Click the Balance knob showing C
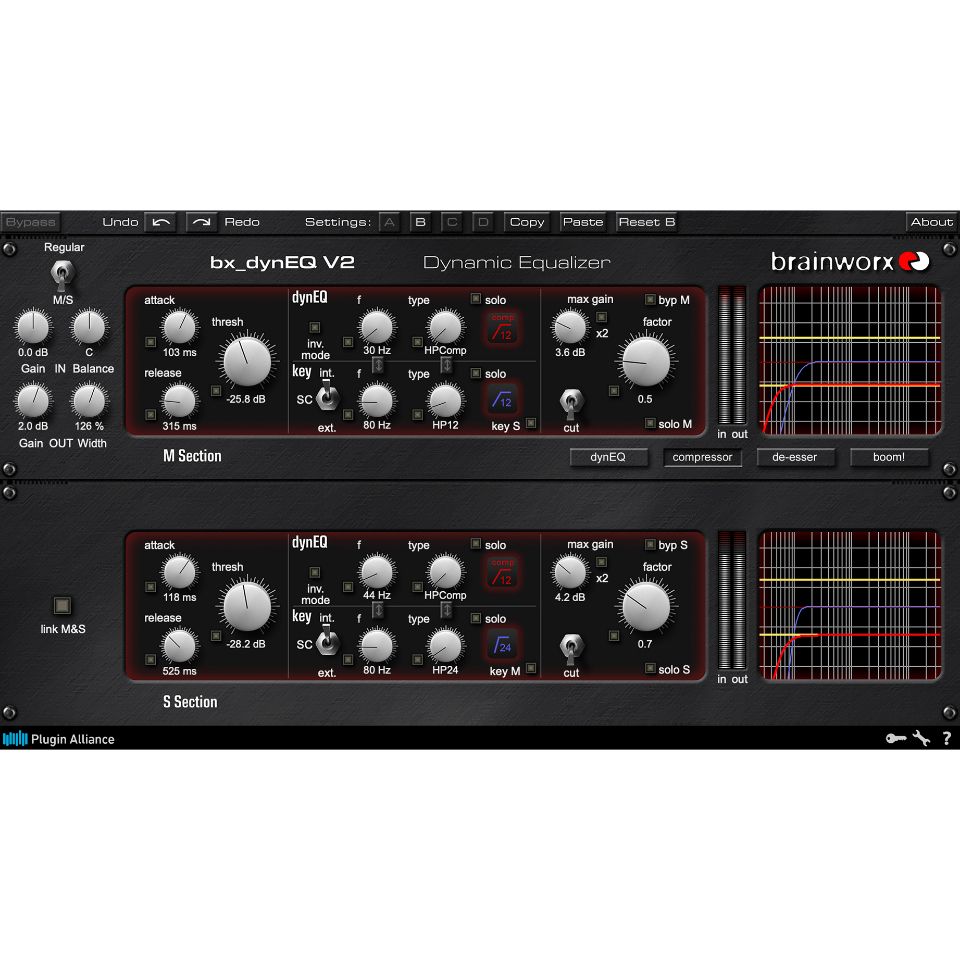Viewport: 960px width, 960px height. click(89, 327)
